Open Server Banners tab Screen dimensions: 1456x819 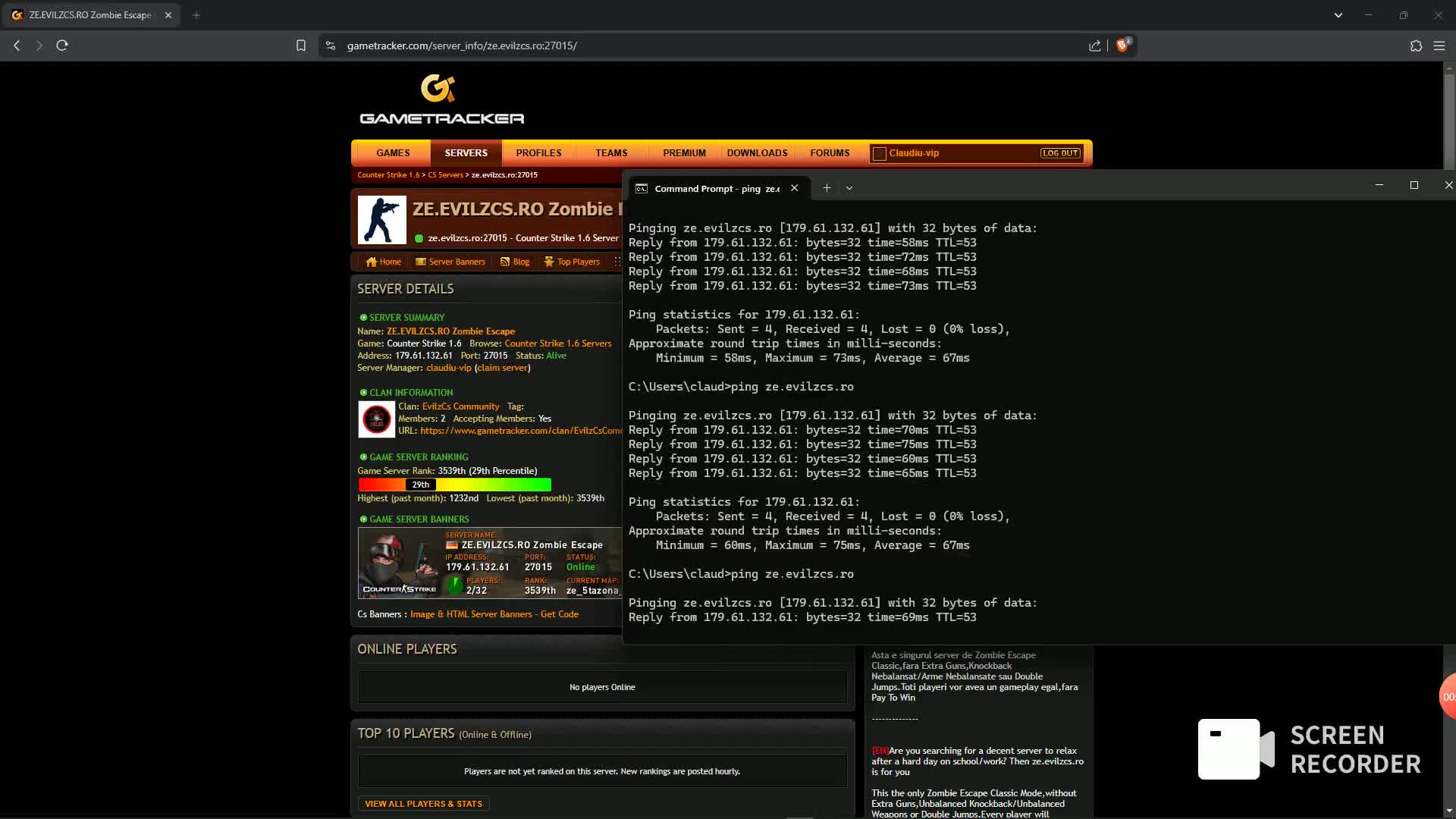pyautogui.click(x=450, y=262)
